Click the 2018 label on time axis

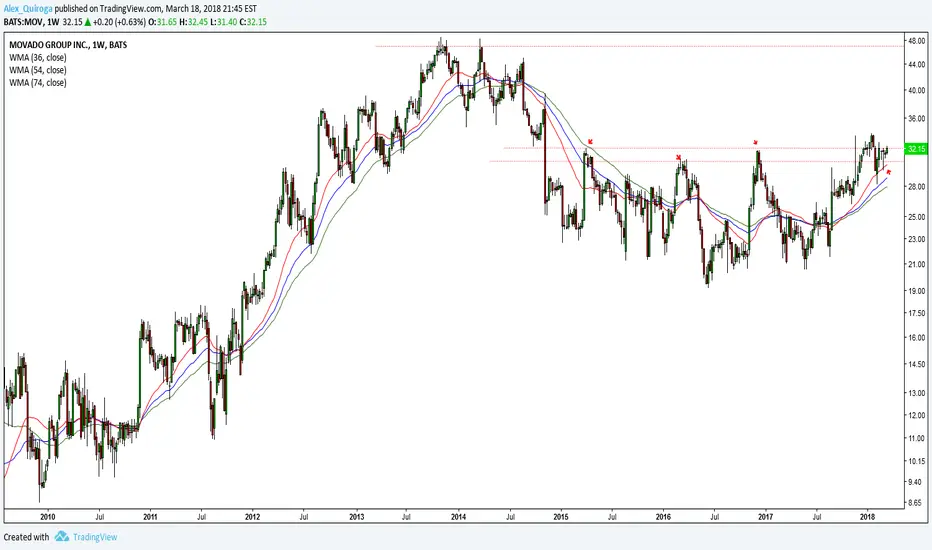coord(868,517)
